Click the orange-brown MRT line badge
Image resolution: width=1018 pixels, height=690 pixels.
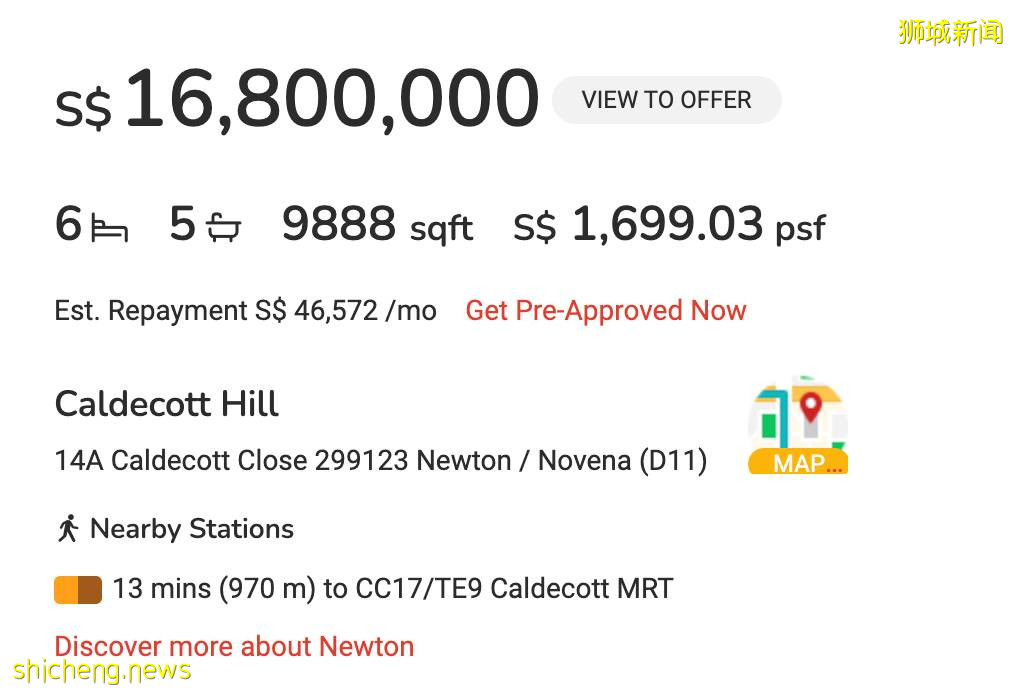78,589
